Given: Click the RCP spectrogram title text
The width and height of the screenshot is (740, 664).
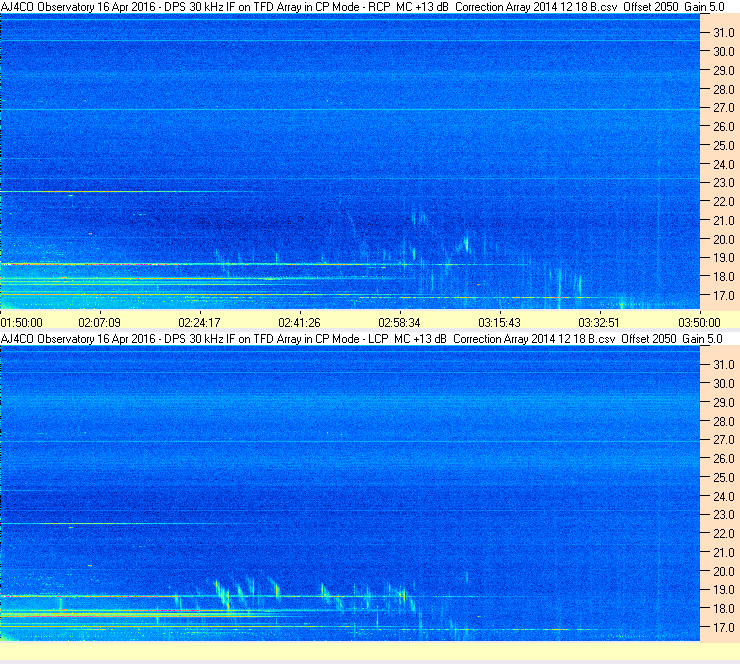Looking at the screenshot, I should [362, 7].
